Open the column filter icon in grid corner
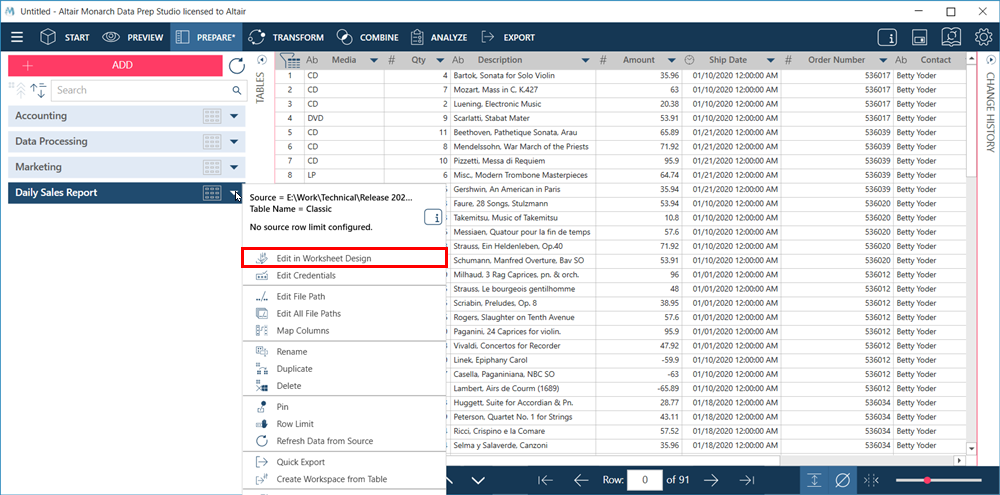 pyautogui.click(x=290, y=61)
